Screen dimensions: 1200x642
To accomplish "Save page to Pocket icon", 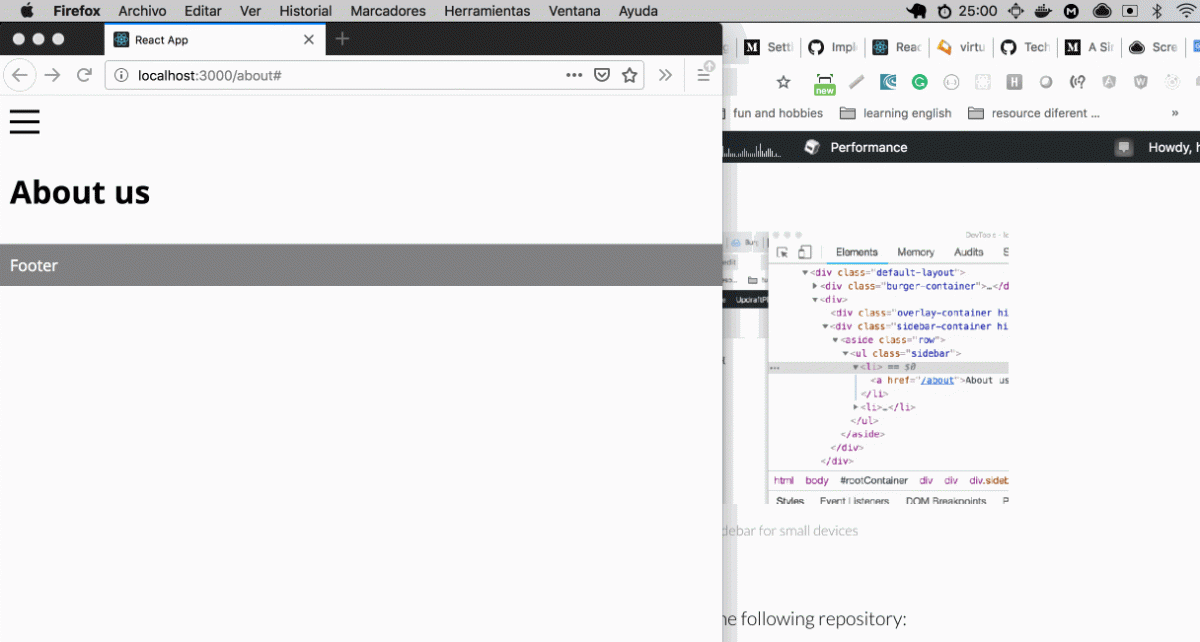I will [x=602, y=75].
